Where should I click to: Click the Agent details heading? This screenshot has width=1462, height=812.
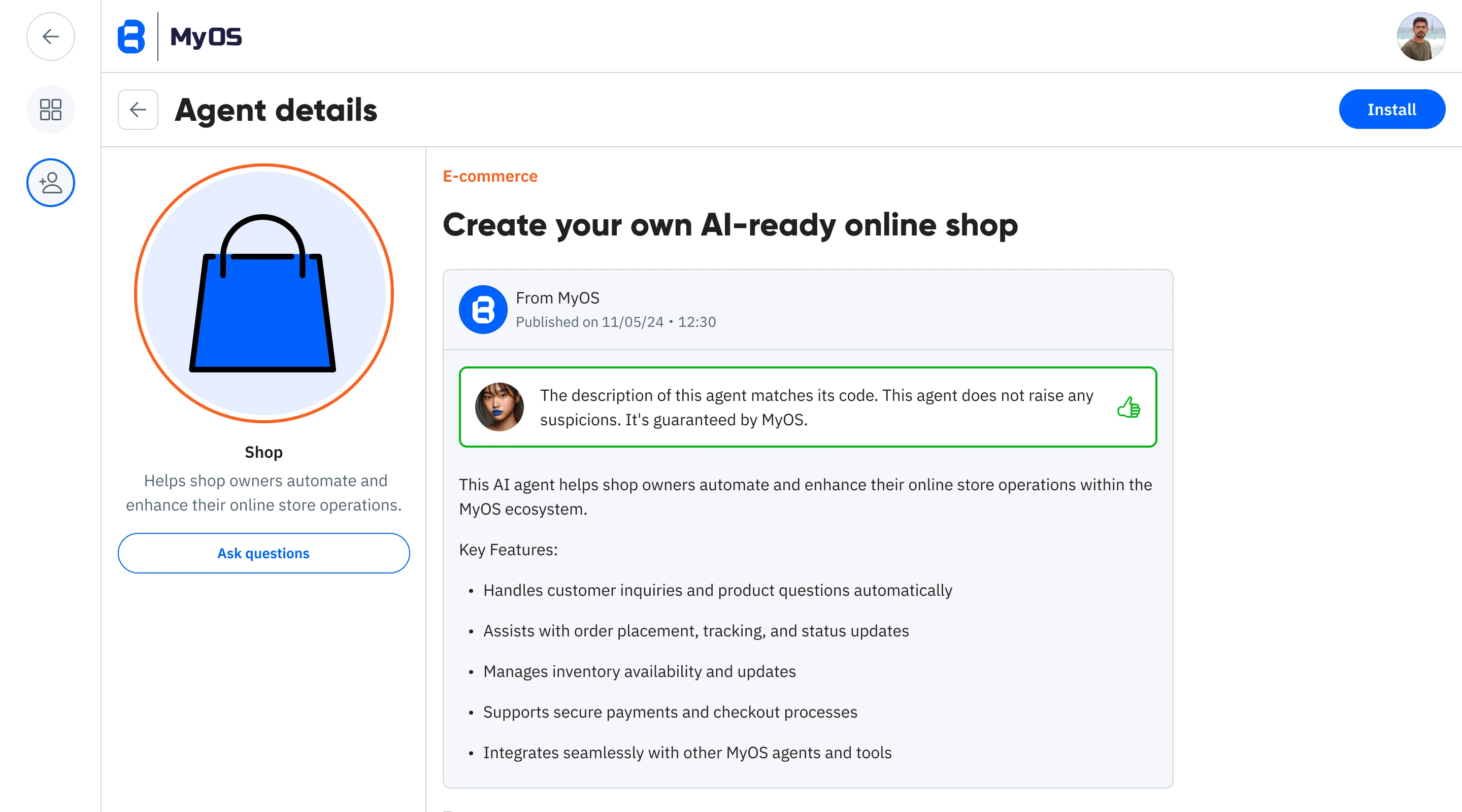pyautogui.click(x=276, y=110)
